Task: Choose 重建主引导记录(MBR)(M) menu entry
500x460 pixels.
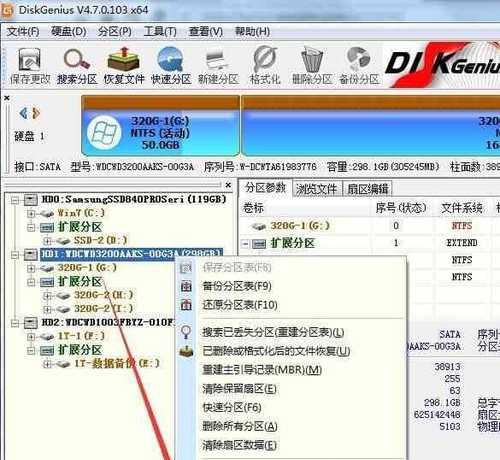Action: tap(262, 370)
